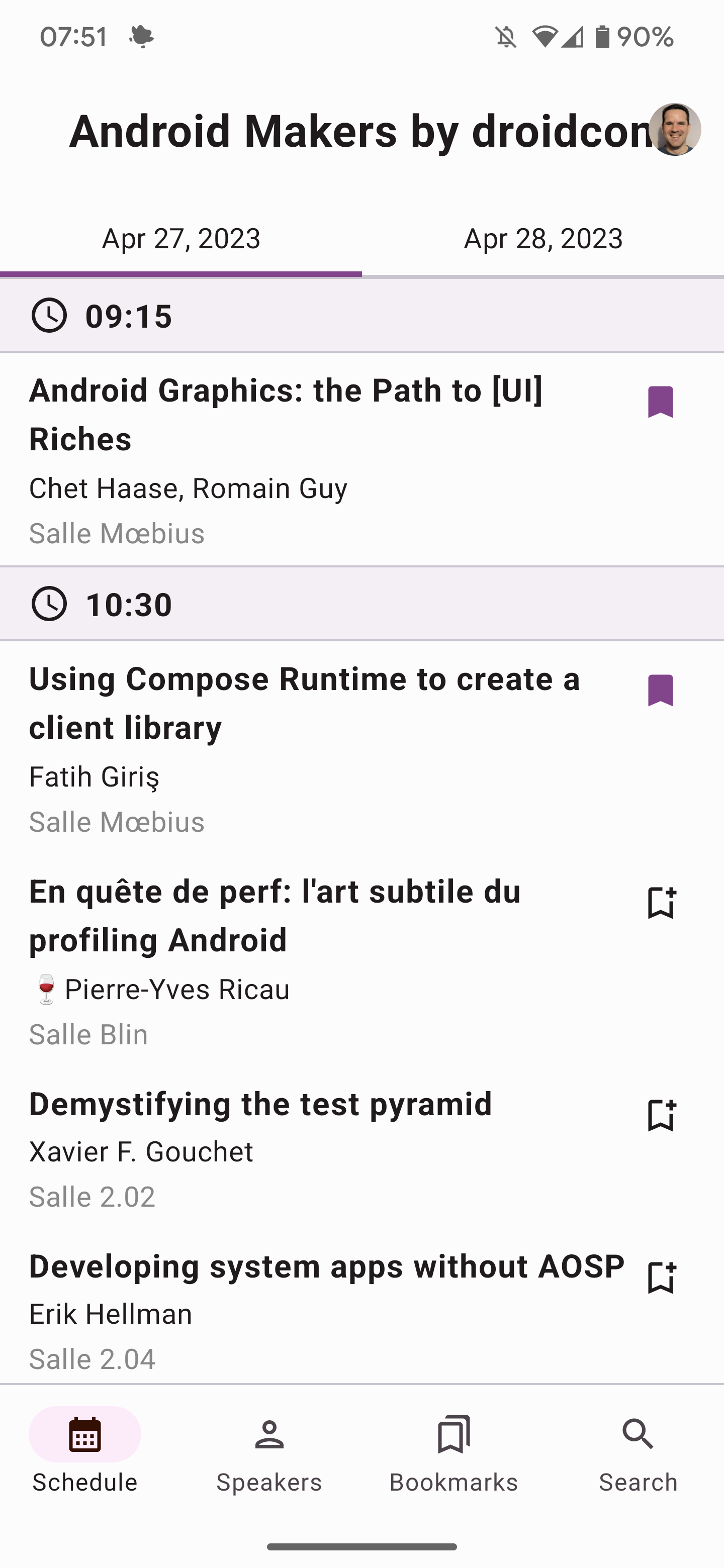The image size is (724, 1568).
Task: Open the Bookmarks navigation icon
Action: click(454, 1434)
